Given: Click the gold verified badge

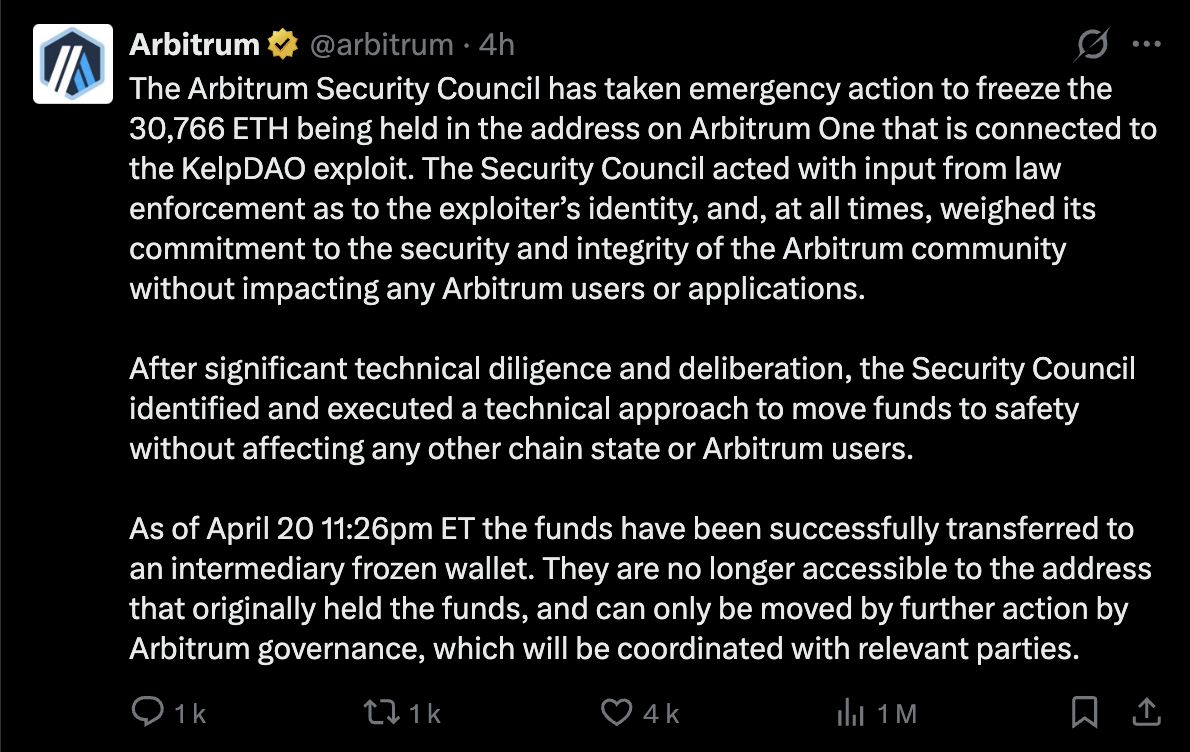Looking at the screenshot, I should 283,44.
